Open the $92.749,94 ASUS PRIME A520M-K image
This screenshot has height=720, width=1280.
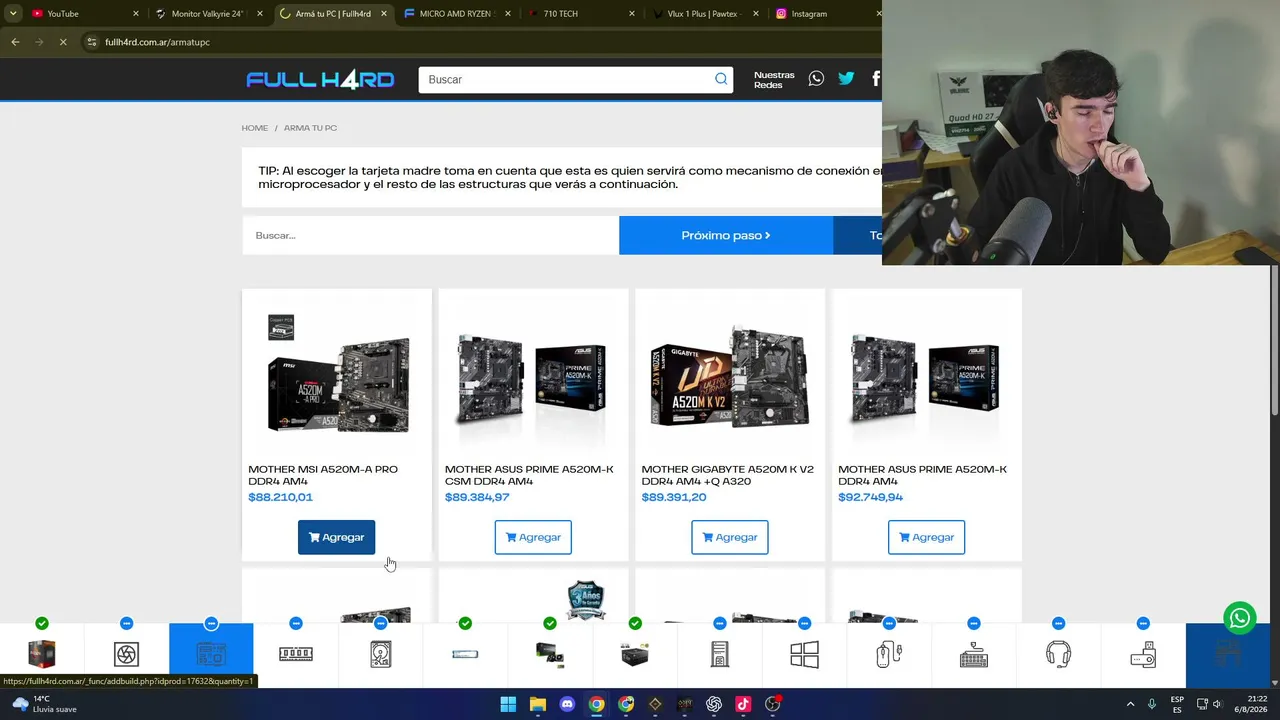click(x=926, y=378)
